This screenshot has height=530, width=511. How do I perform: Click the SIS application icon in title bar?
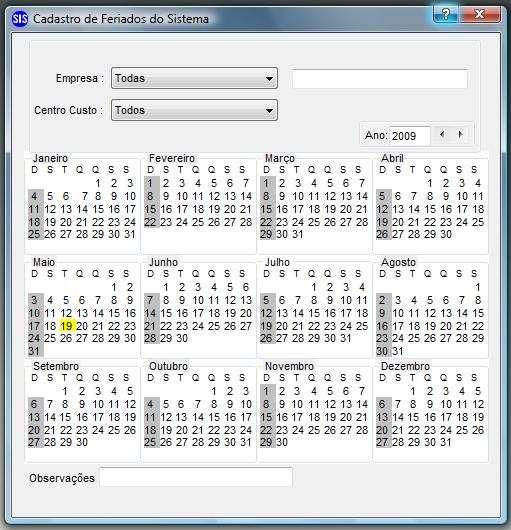click(20, 19)
